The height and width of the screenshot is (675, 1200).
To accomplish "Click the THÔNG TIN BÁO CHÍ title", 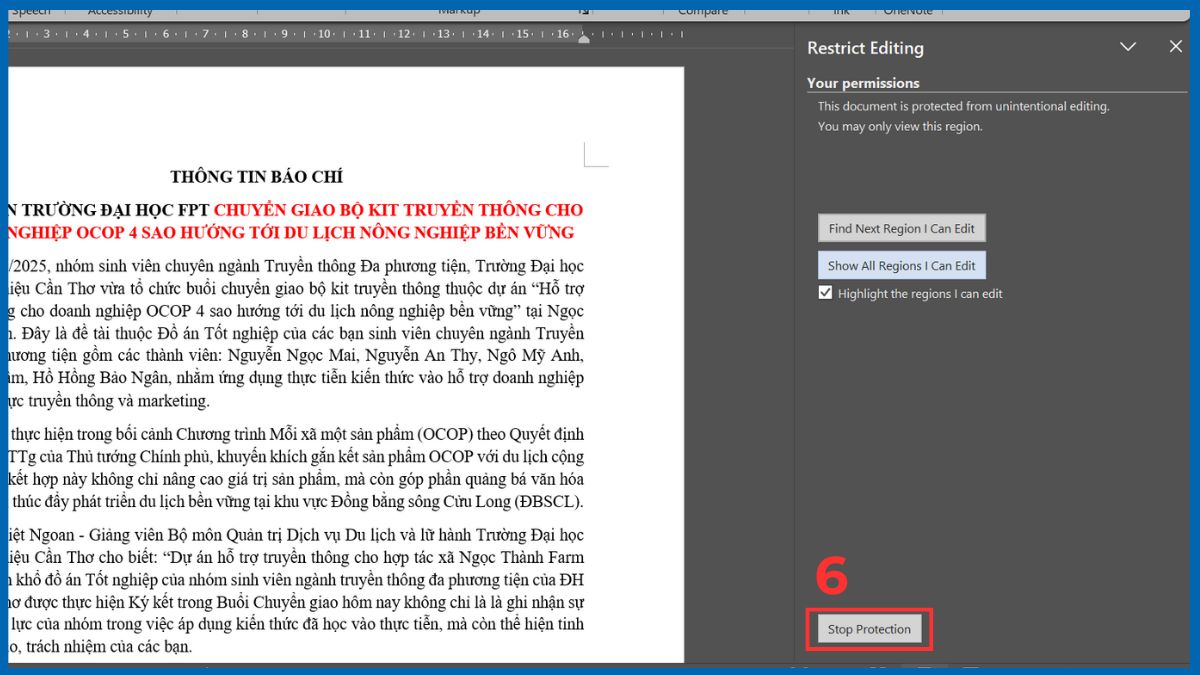I will (x=257, y=176).
